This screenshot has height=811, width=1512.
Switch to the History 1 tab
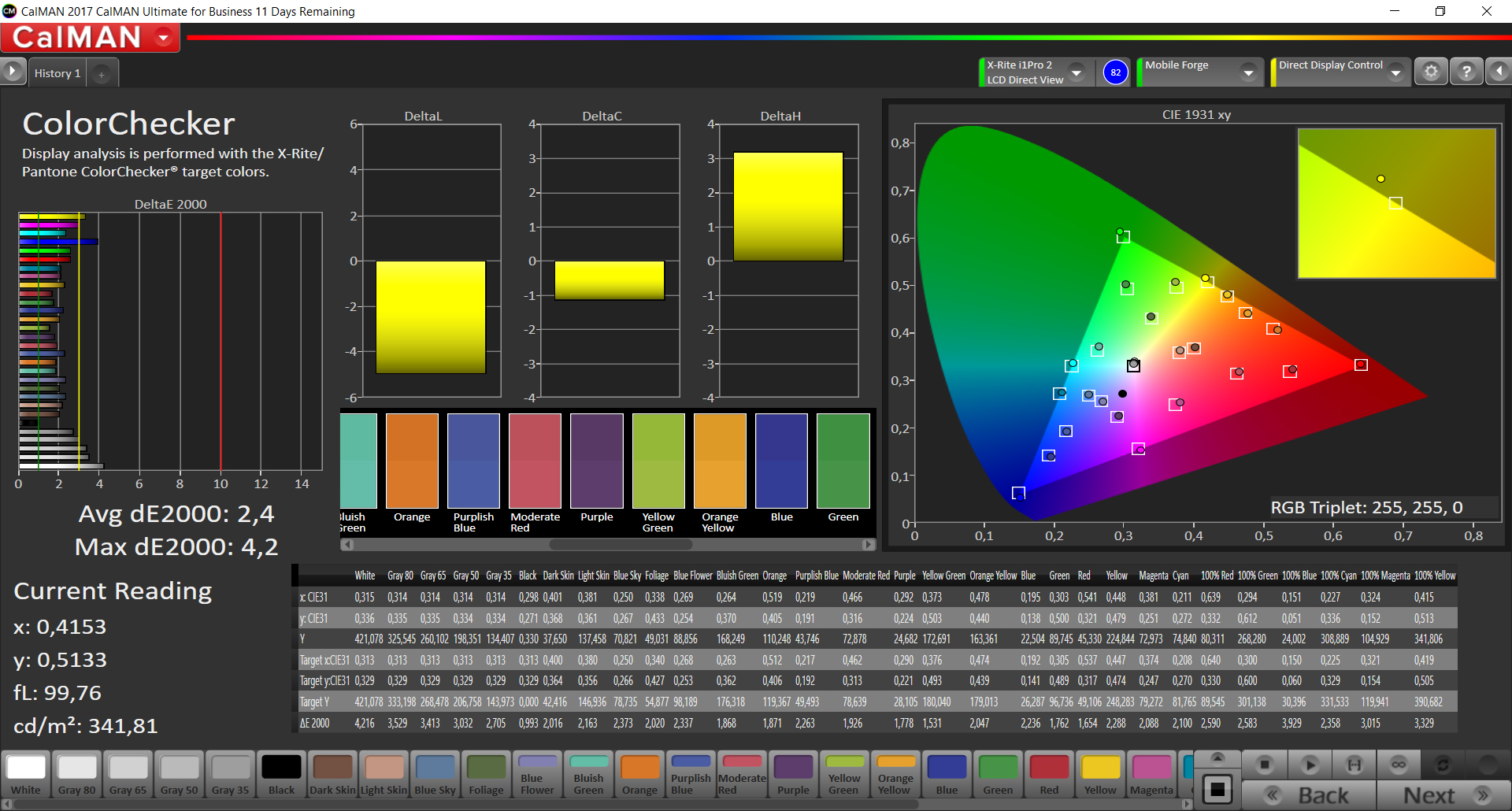(x=57, y=73)
